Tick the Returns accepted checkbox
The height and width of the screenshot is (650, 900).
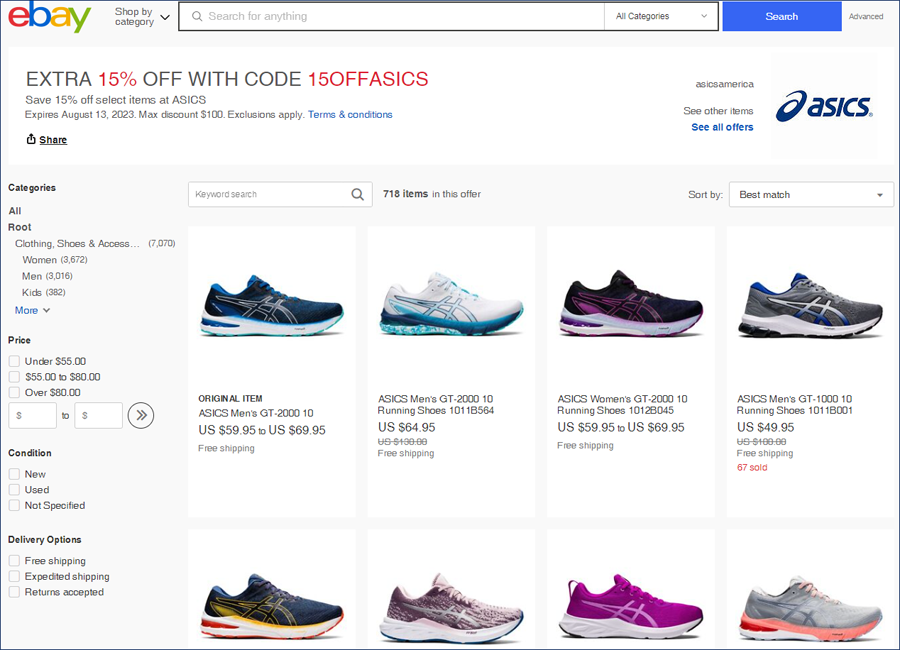pyautogui.click(x=14, y=591)
